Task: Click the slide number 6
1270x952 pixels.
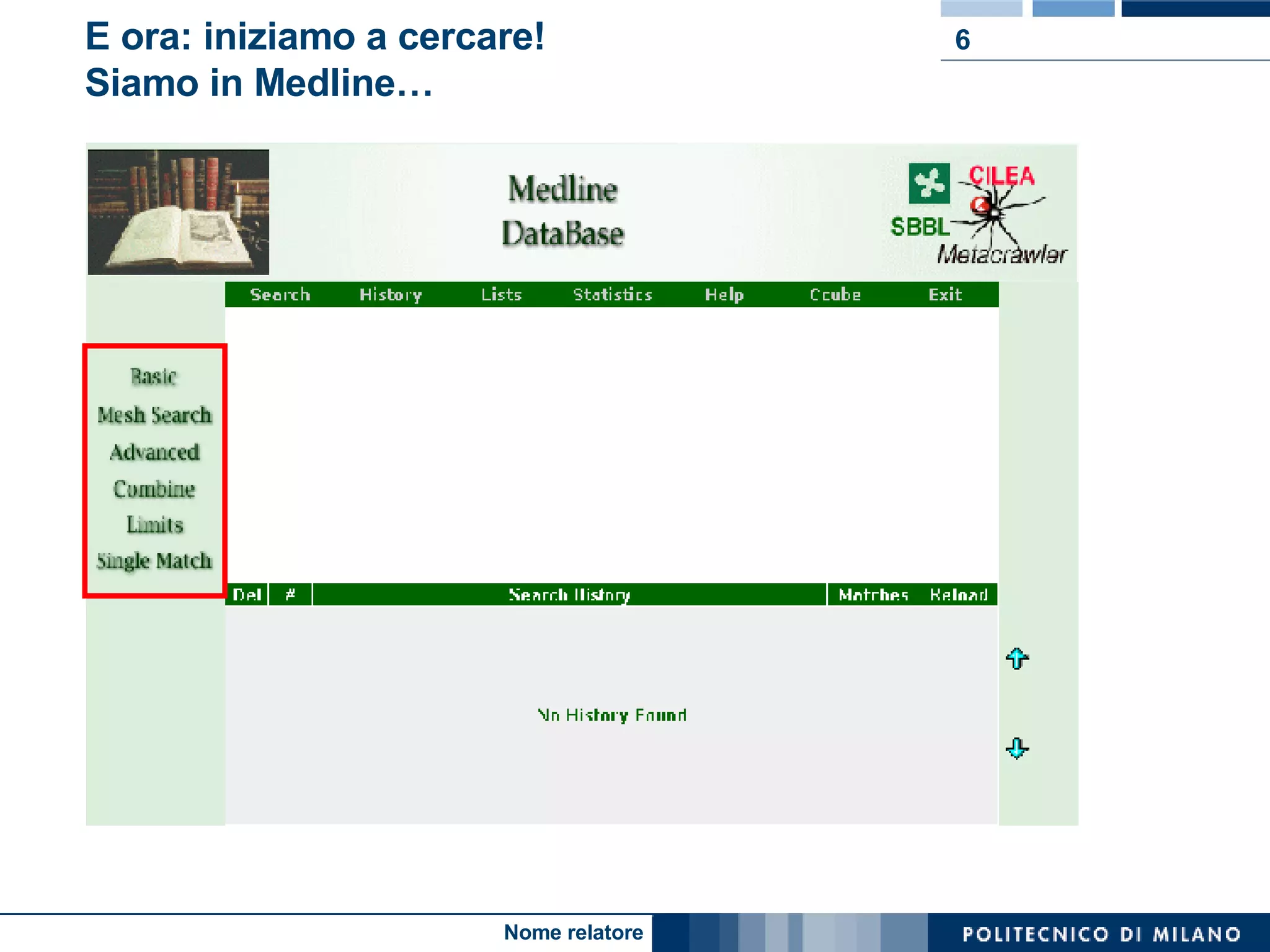Action: tap(962, 40)
